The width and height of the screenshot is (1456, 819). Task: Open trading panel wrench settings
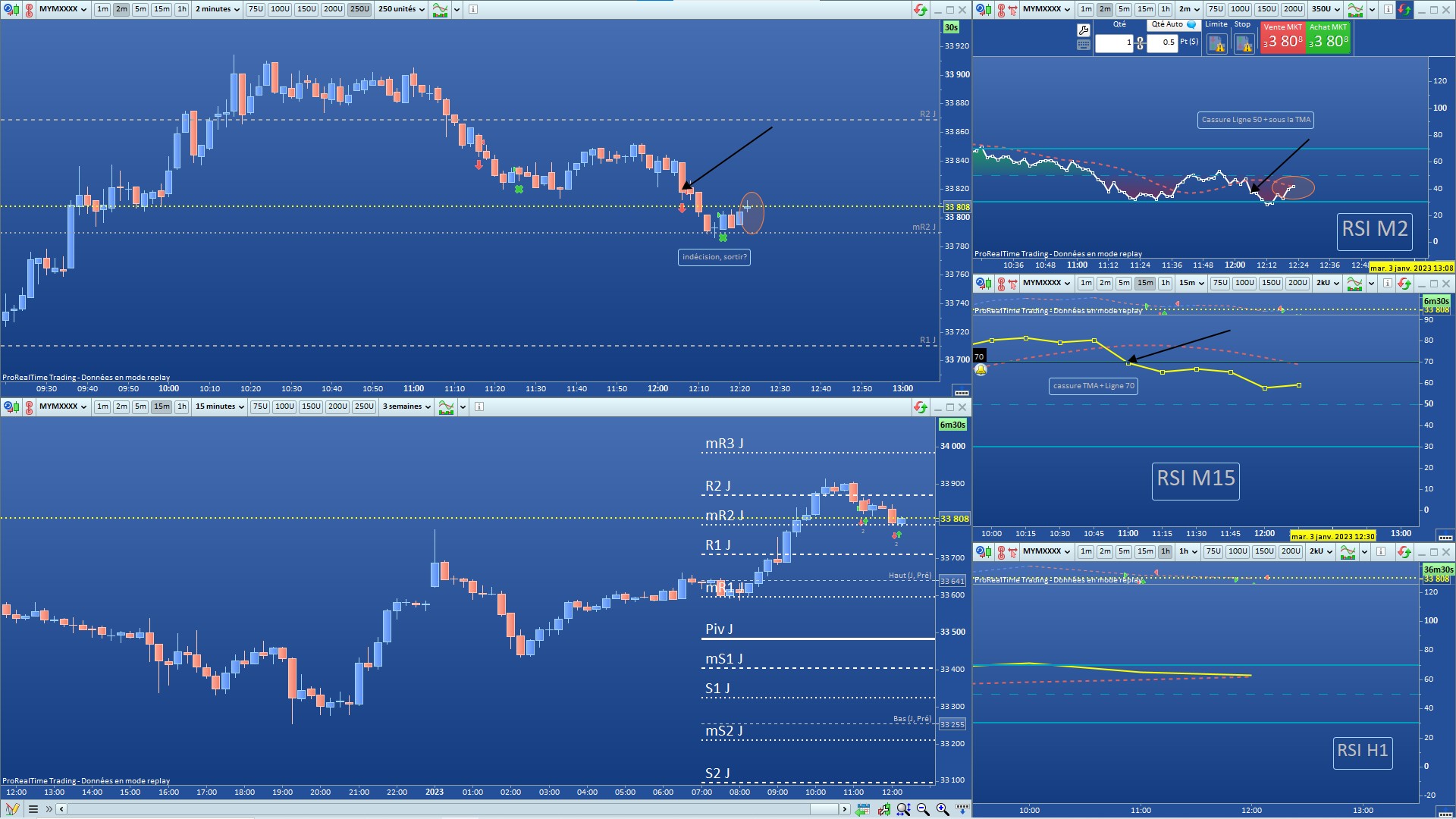[1084, 30]
